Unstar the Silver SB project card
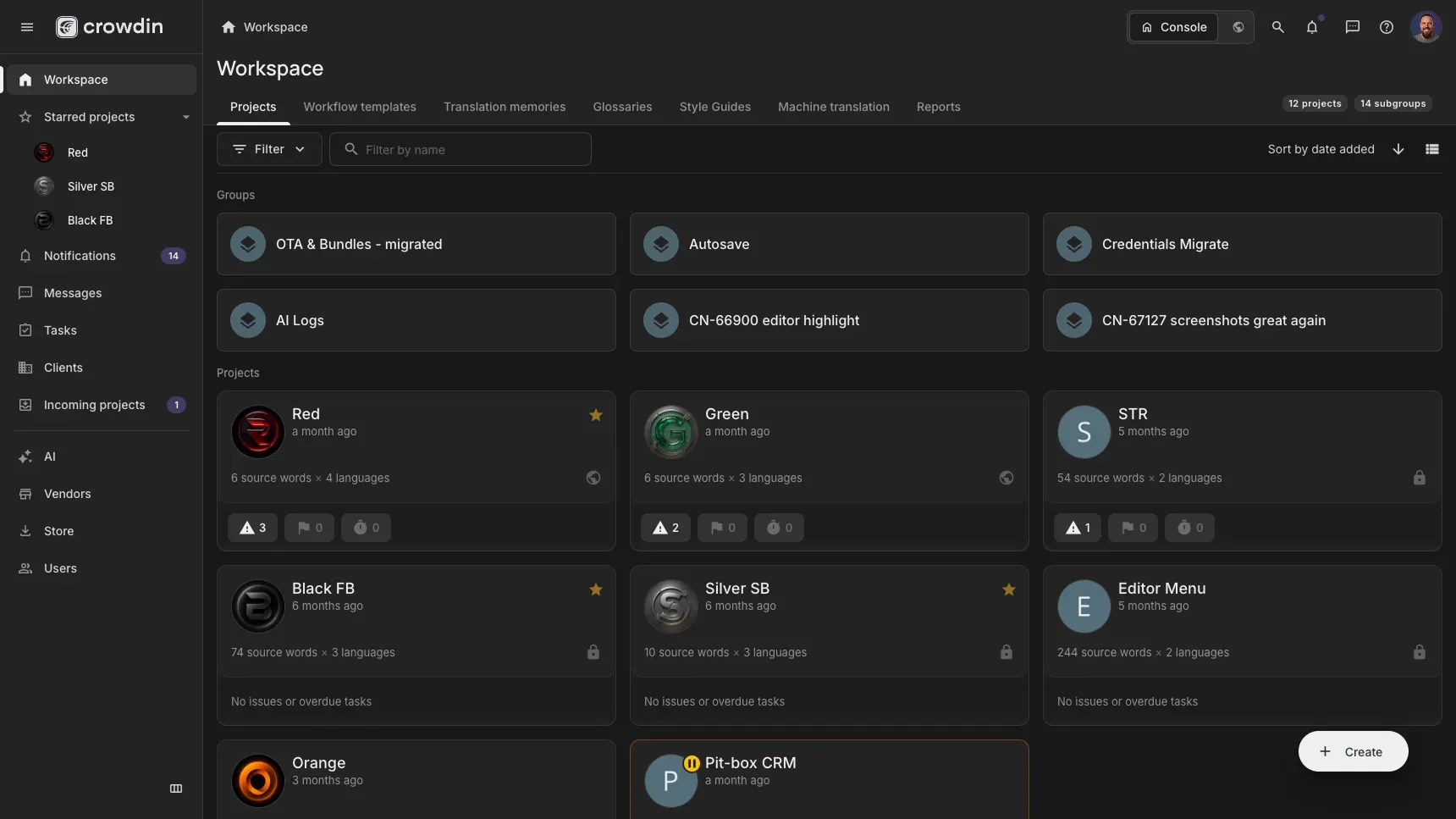The image size is (1456, 819). click(1009, 589)
